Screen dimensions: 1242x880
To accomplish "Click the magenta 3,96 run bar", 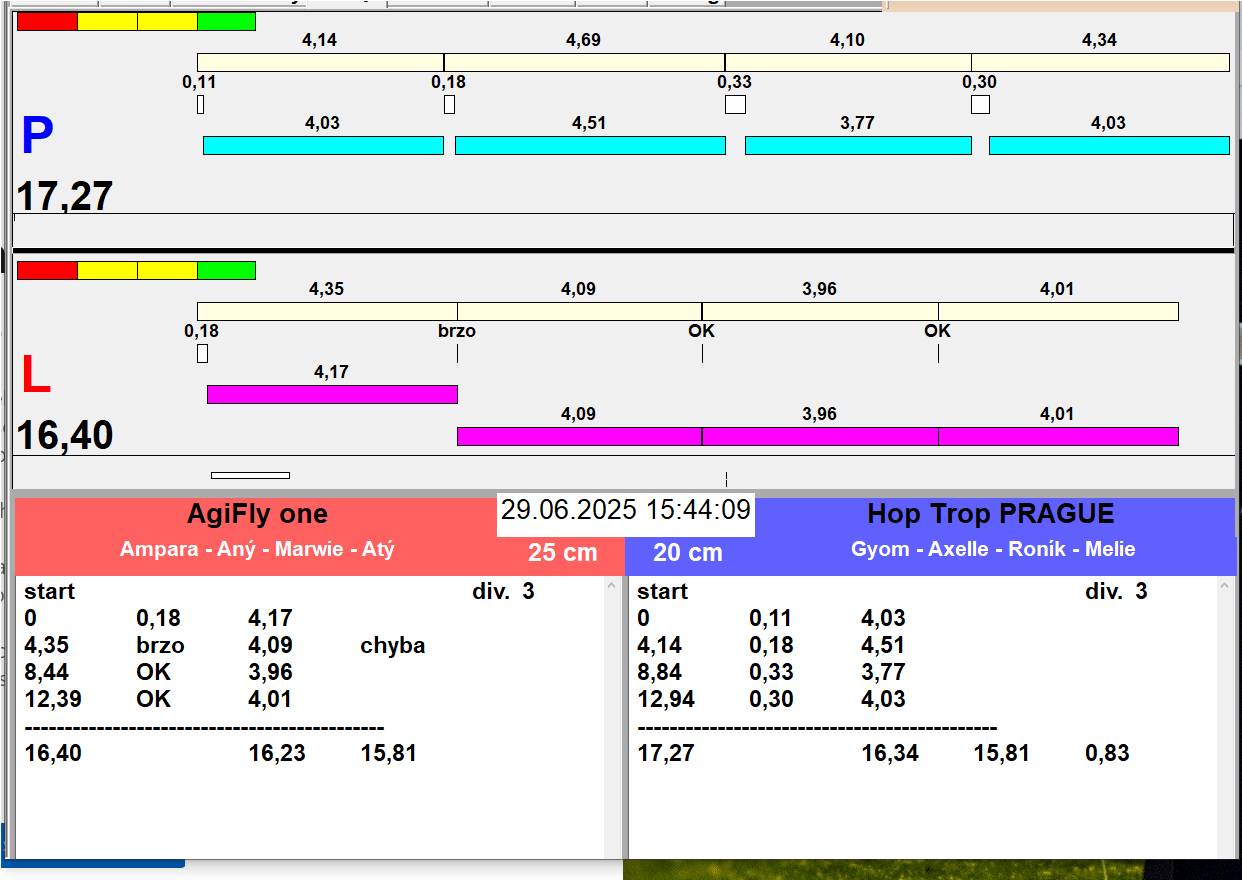I will [820, 436].
